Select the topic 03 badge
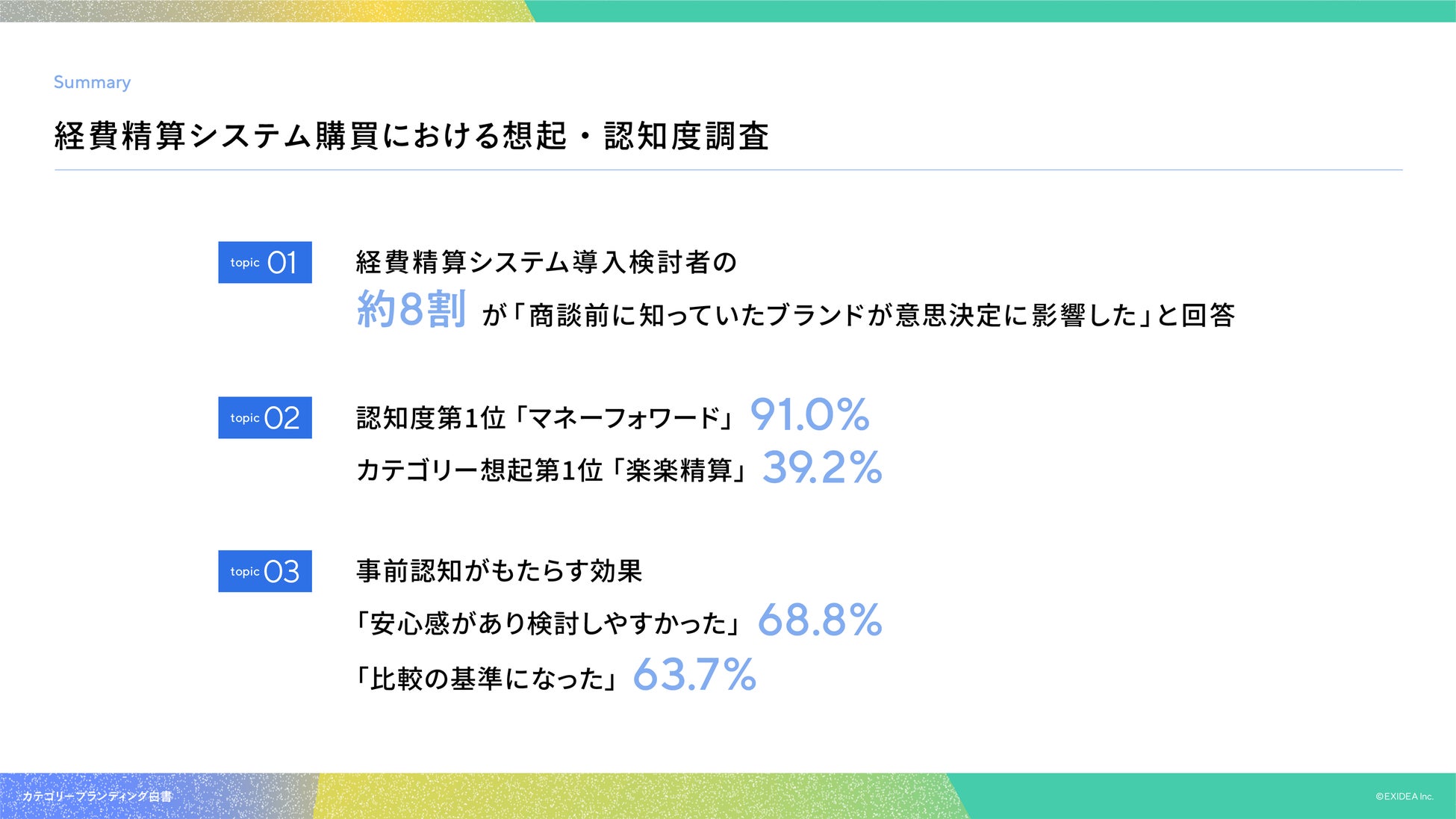The width and height of the screenshot is (1456, 819). (264, 571)
